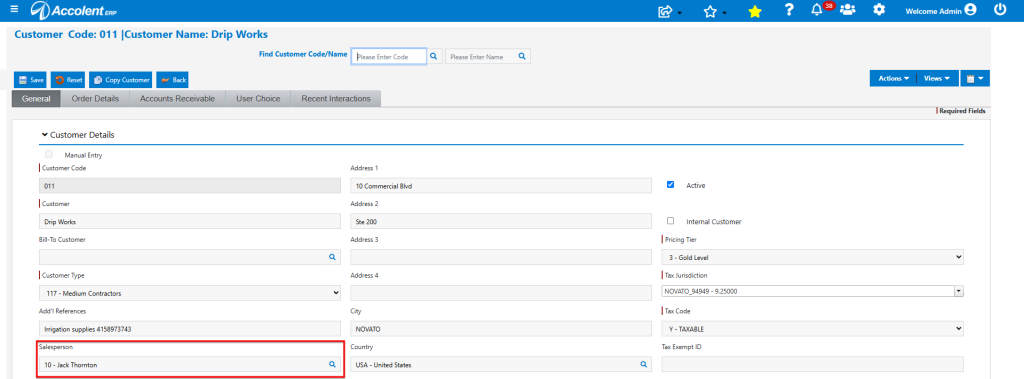Check the Internal Customer checkbox
This screenshot has width=1024, height=379.
pyautogui.click(x=670, y=221)
